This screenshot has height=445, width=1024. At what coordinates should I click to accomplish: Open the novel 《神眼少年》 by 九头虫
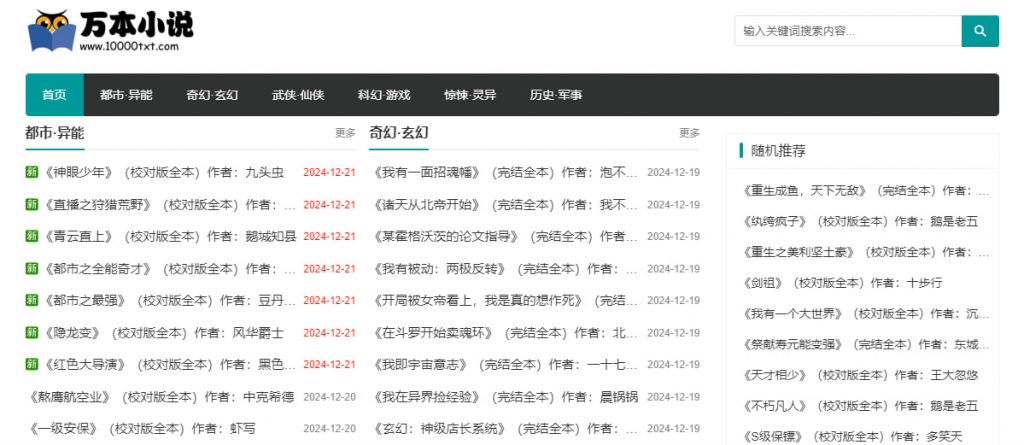163,173
